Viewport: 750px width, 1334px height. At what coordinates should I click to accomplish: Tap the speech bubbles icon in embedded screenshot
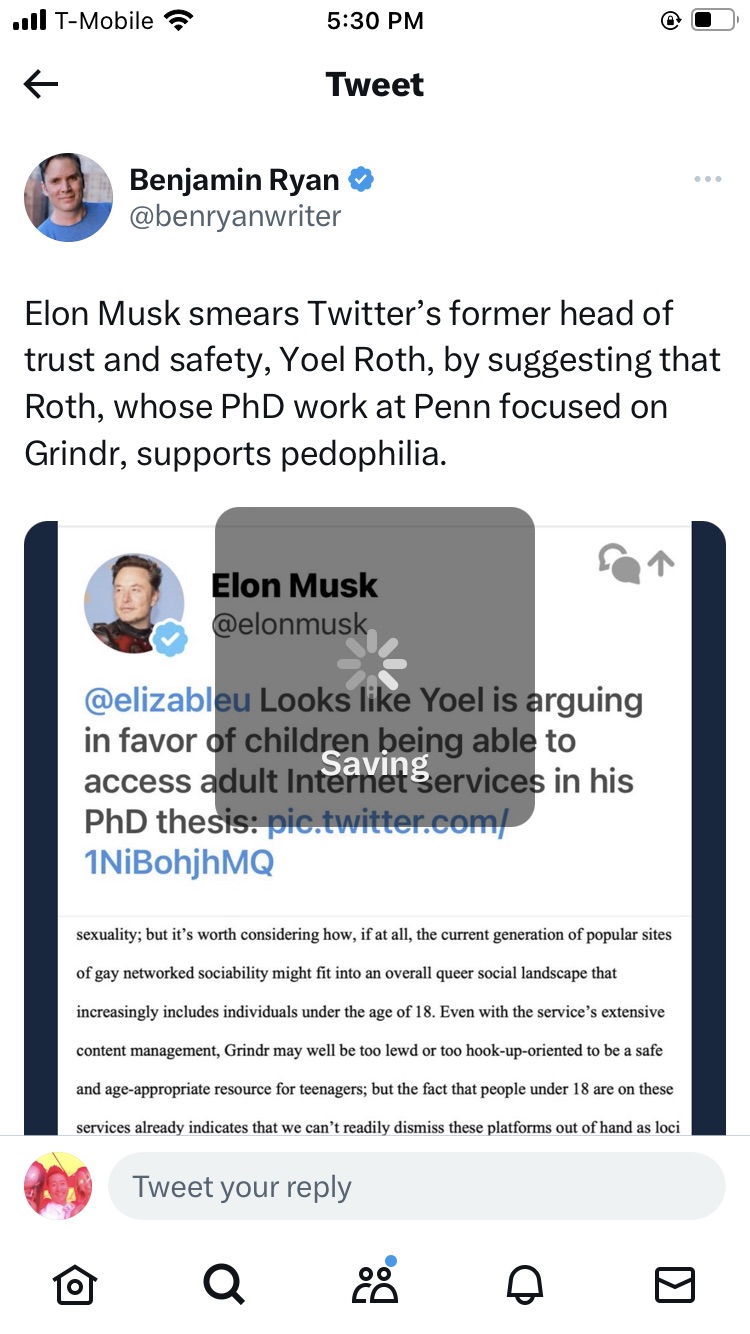coord(618,563)
